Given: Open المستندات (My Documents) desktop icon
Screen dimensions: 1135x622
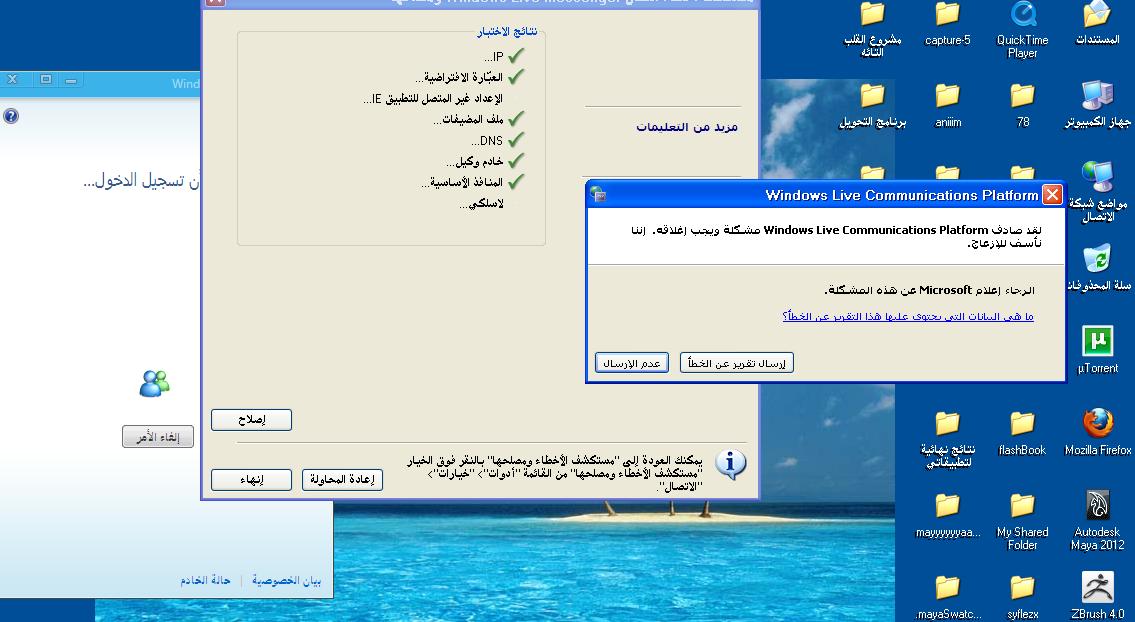Looking at the screenshot, I should click(1097, 24).
